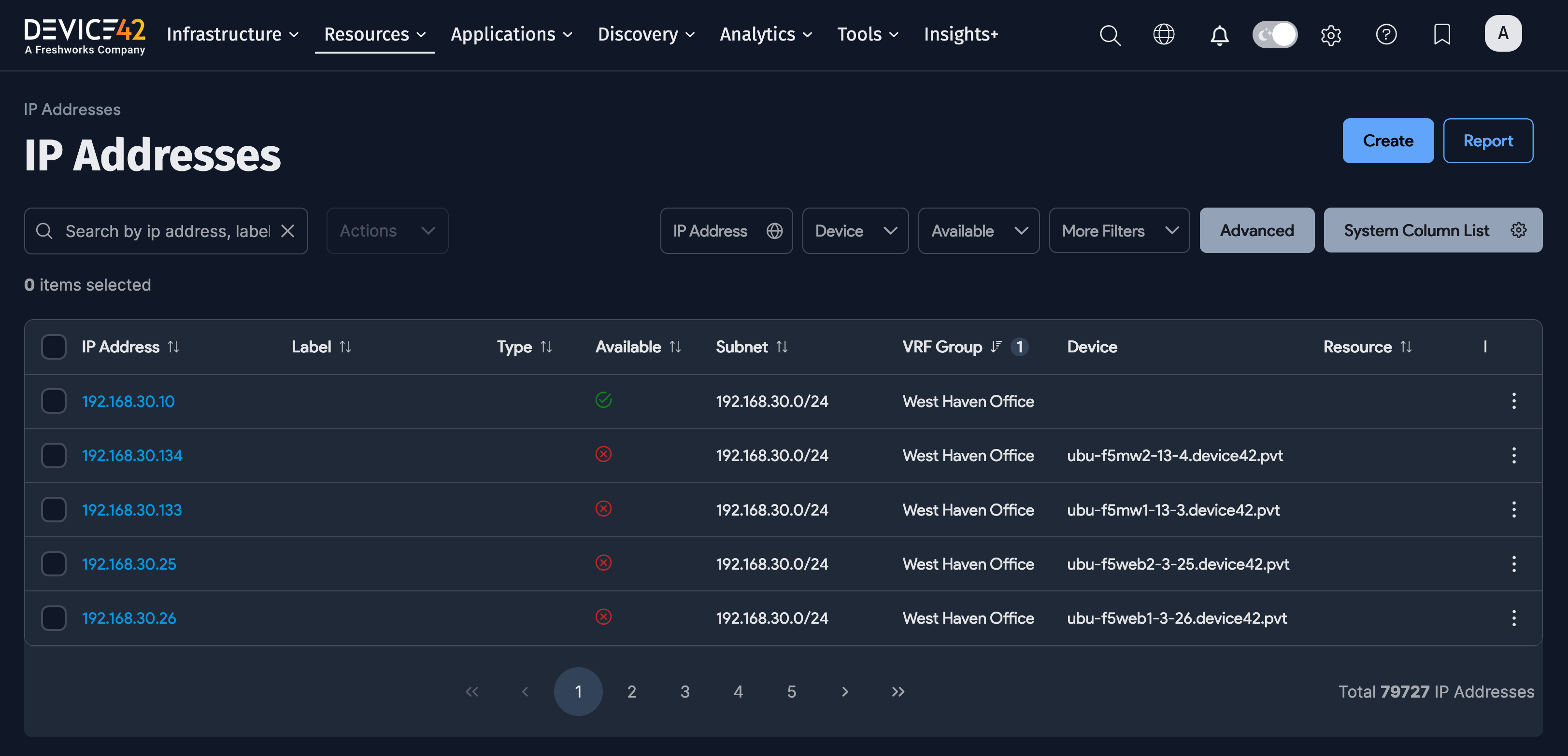Toggle VRF Group descending sort icon

(996, 347)
